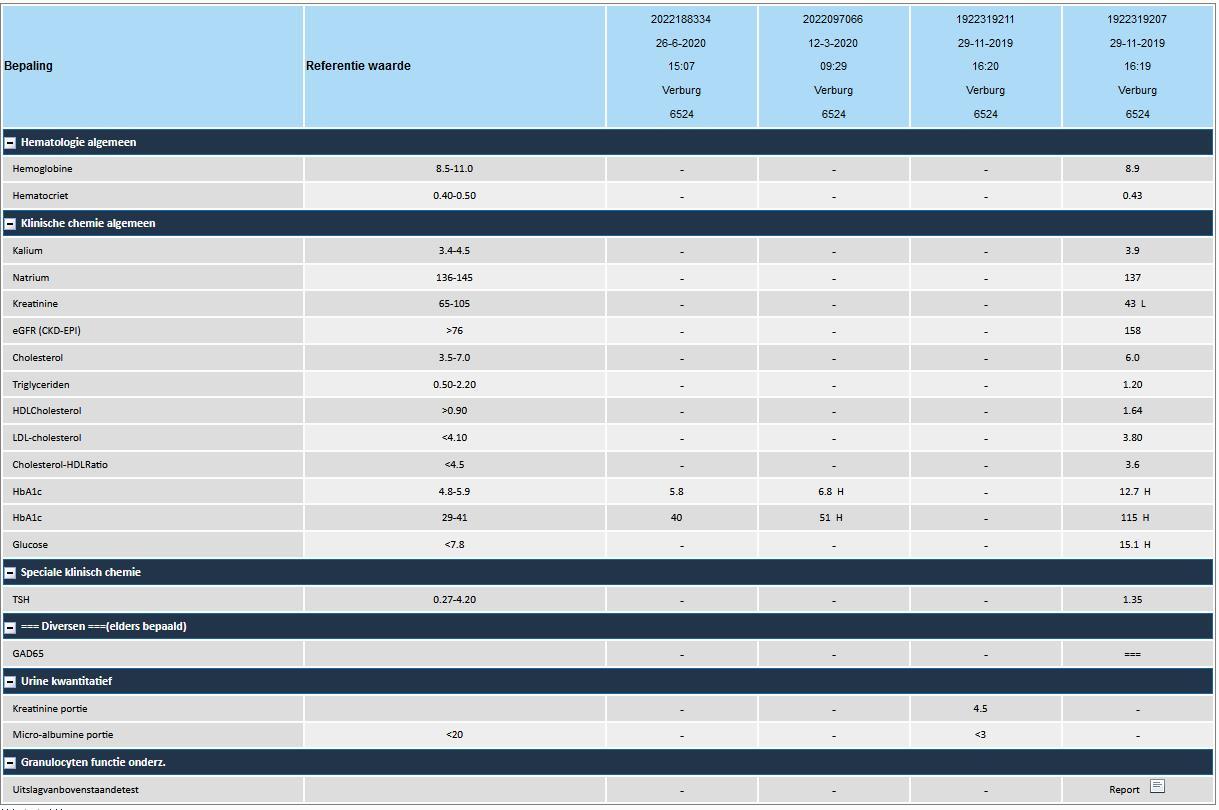This screenshot has height=810, width=1219.
Task: Collapse the Hematologie algemeen section
Action: pyautogui.click(x=10, y=143)
